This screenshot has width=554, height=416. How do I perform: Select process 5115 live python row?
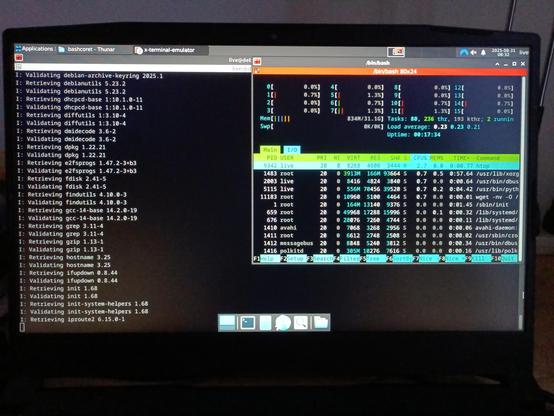(386, 189)
